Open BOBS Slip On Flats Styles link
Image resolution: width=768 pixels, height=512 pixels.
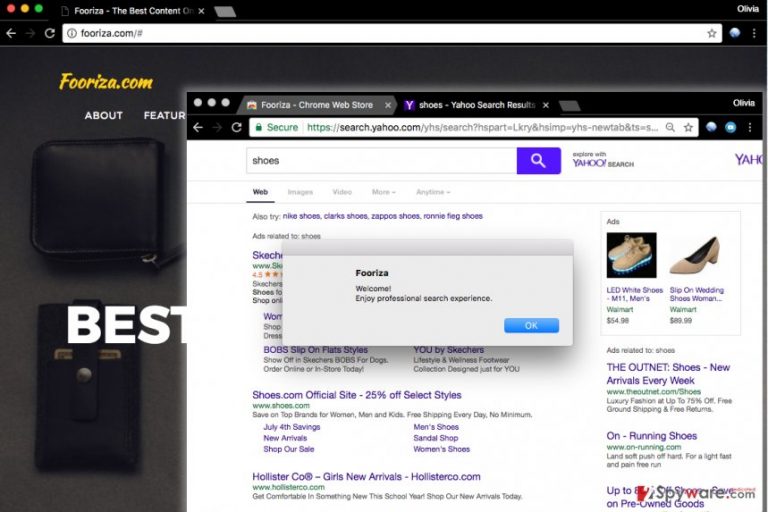point(315,350)
